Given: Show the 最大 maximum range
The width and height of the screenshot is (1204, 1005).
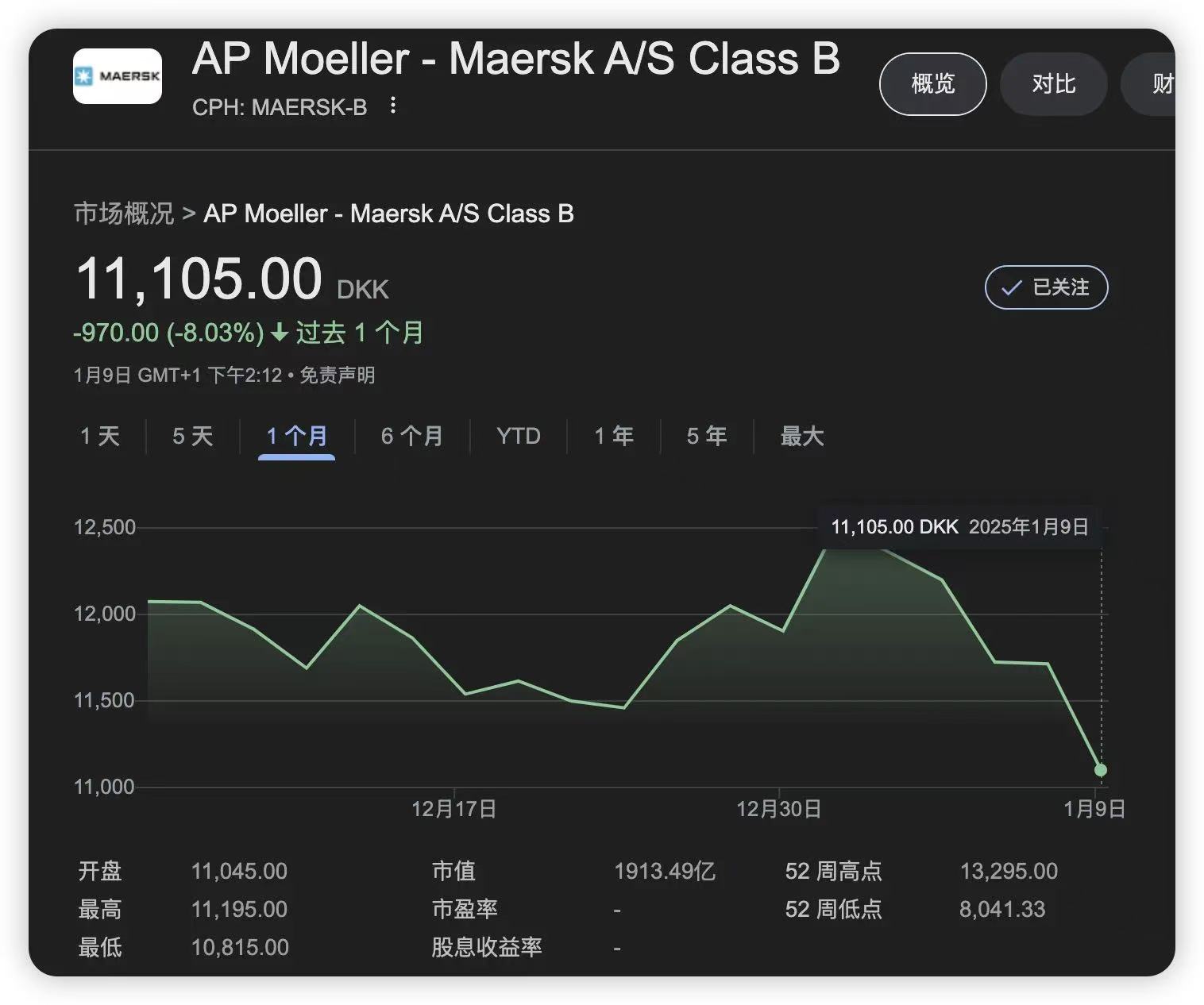Looking at the screenshot, I should tap(802, 436).
